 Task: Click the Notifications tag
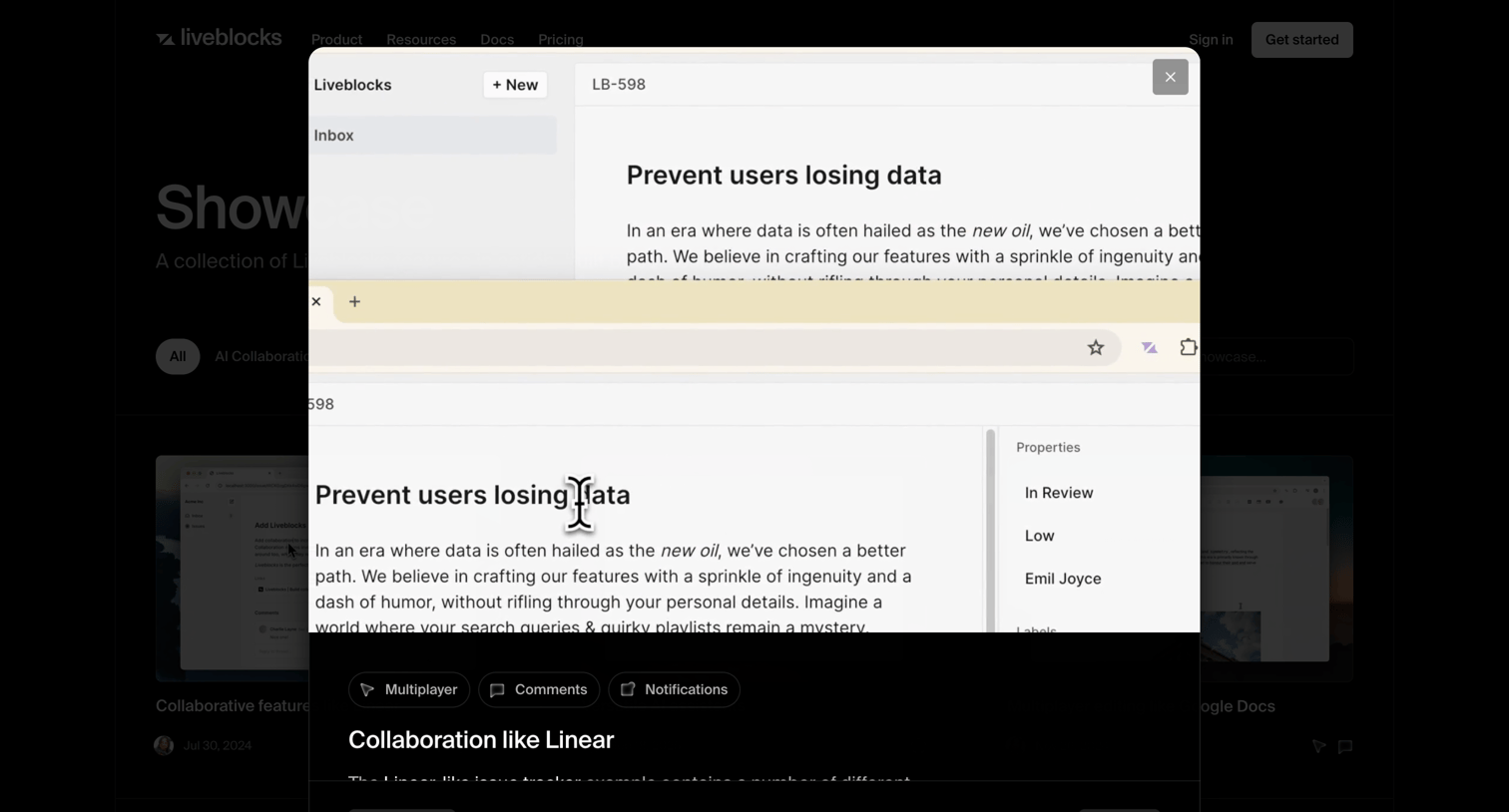(x=674, y=689)
